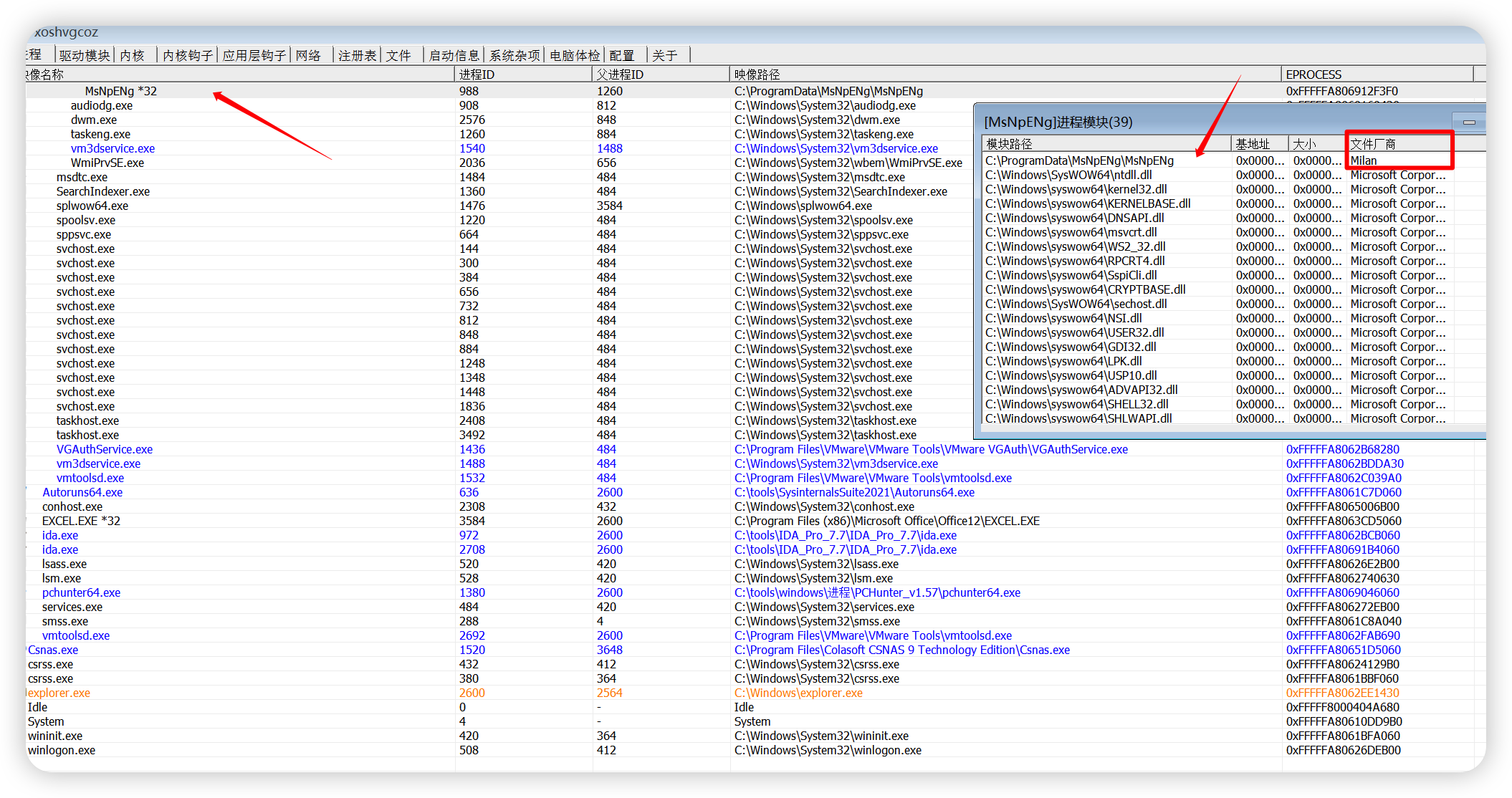Open the 电脑体检 tab
Viewport: 1512px width, 798px height.
[575, 55]
